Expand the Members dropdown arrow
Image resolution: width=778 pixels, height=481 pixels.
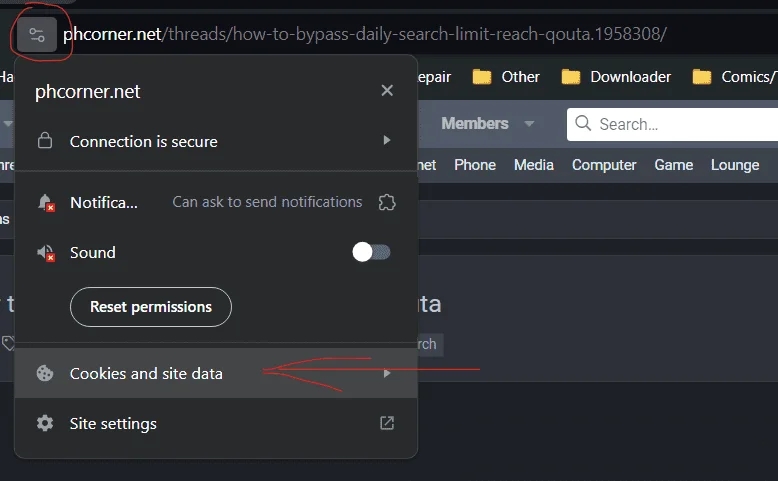pyautogui.click(x=529, y=124)
